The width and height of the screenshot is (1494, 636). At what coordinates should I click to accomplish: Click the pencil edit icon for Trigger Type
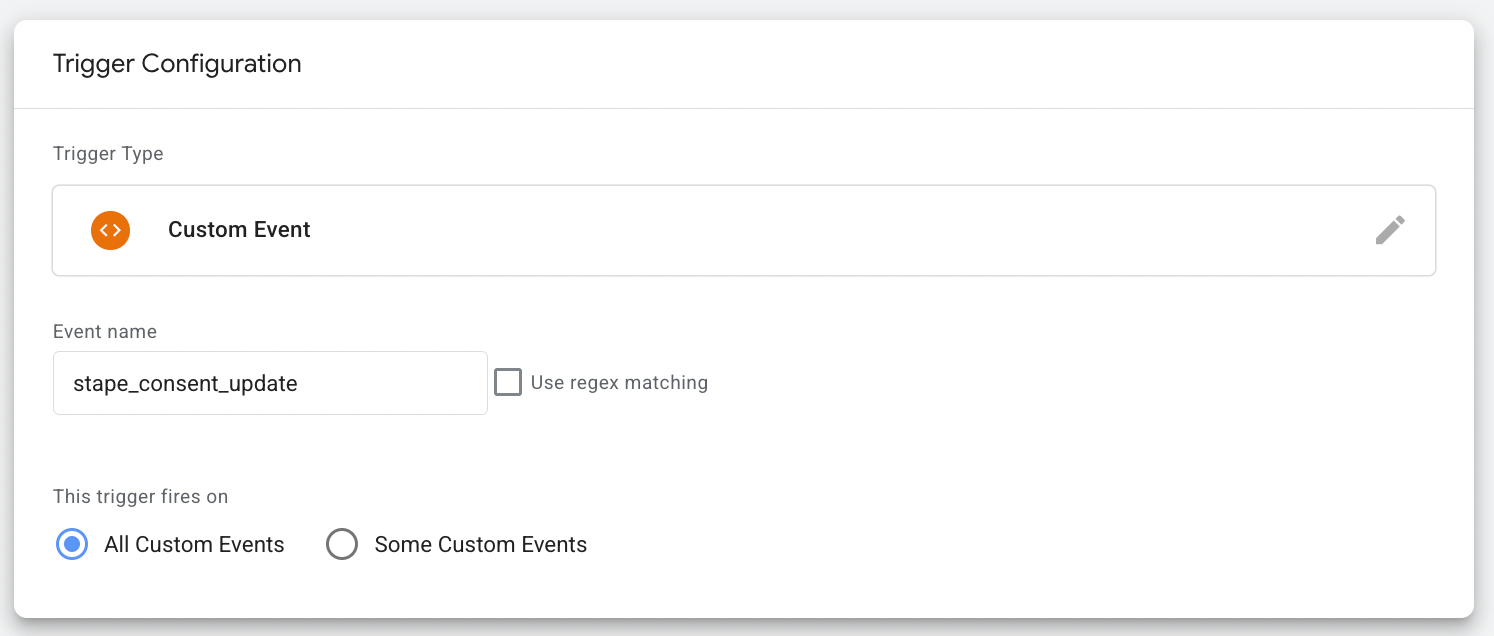[1390, 230]
